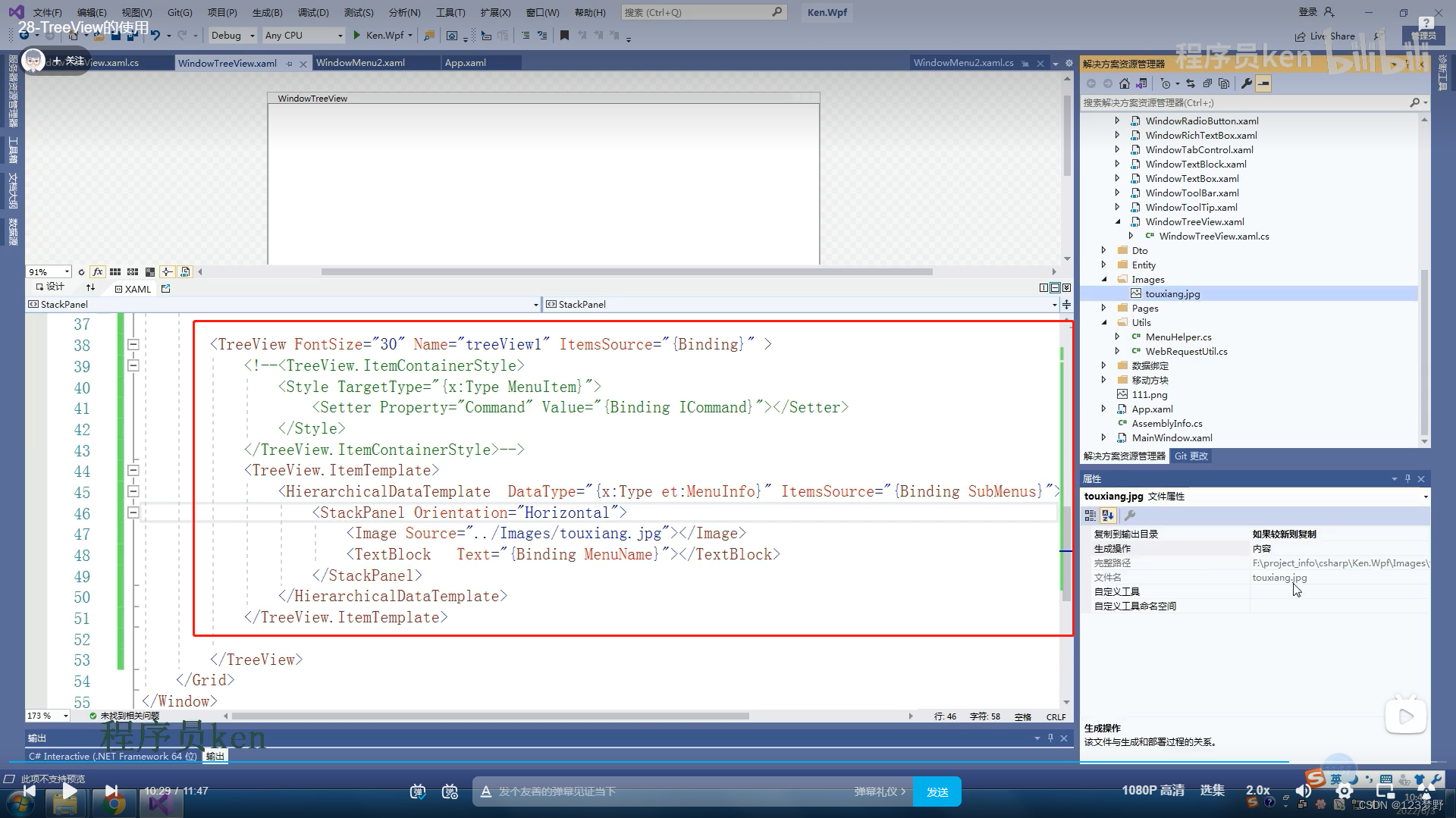Toggle the preview selected items button

coord(1263,83)
